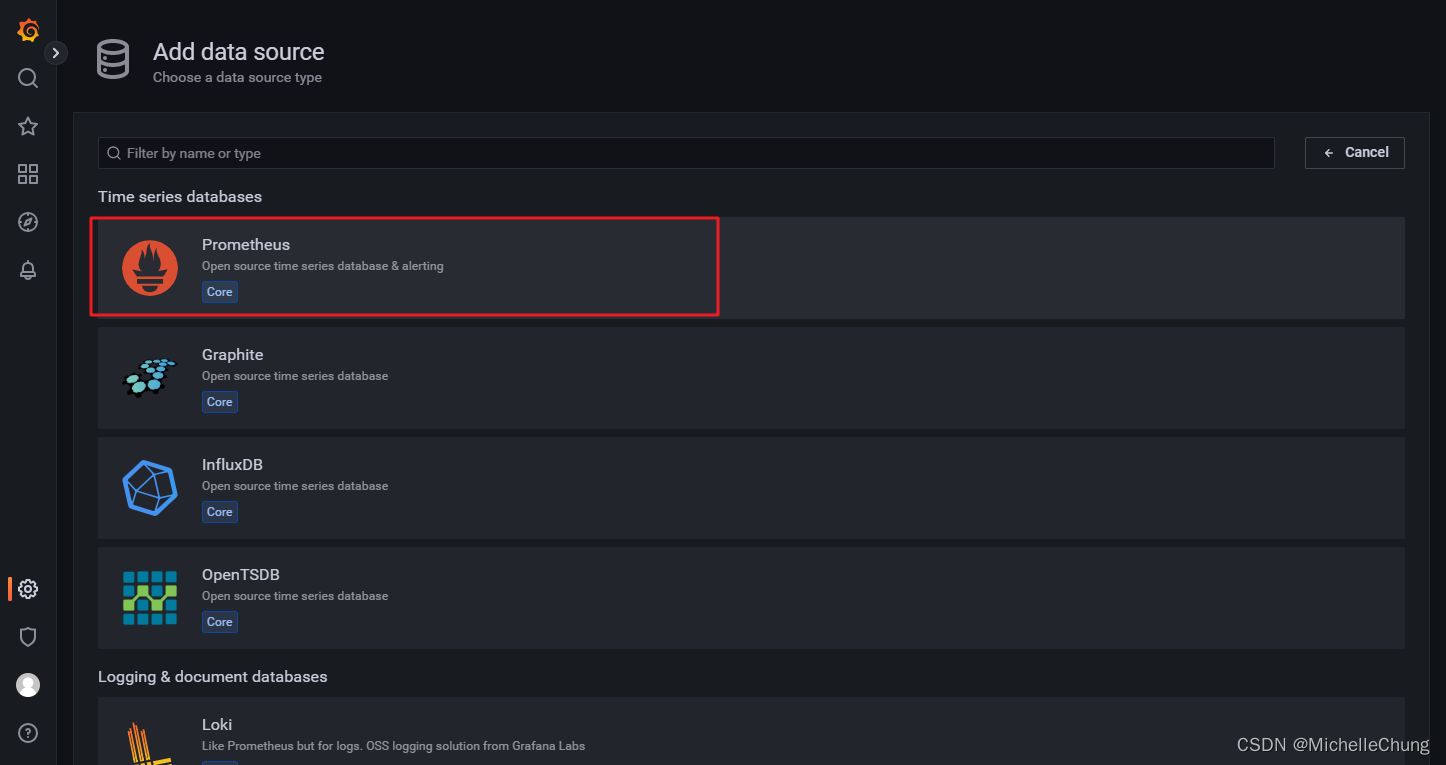This screenshot has width=1446, height=765.
Task: Open the Configuration gear icon
Action: tap(28, 589)
